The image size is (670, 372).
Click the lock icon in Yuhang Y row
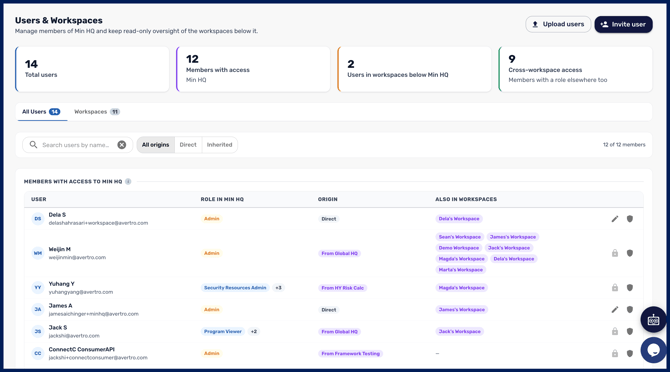[615, 288]
